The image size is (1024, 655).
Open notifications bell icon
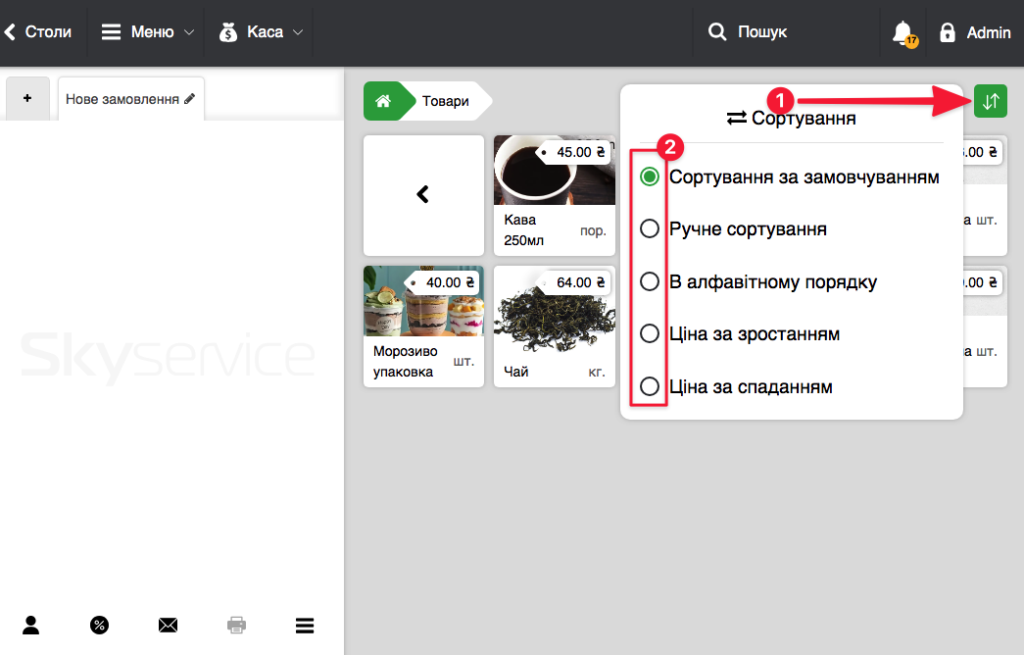pyautogui.click(x=902, y=33)
